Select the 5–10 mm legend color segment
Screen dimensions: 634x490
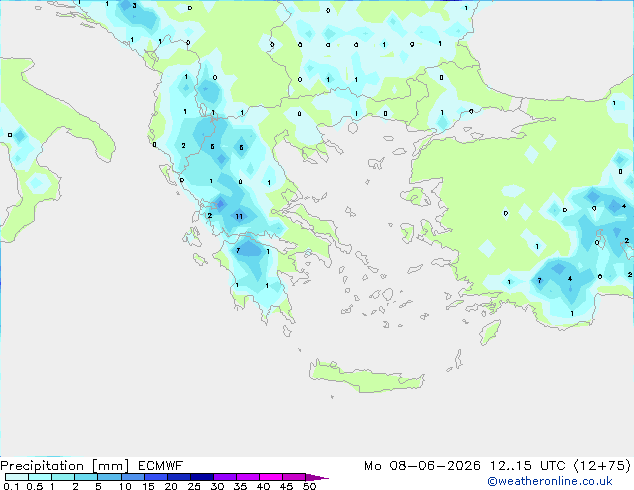tap(110, 477)
